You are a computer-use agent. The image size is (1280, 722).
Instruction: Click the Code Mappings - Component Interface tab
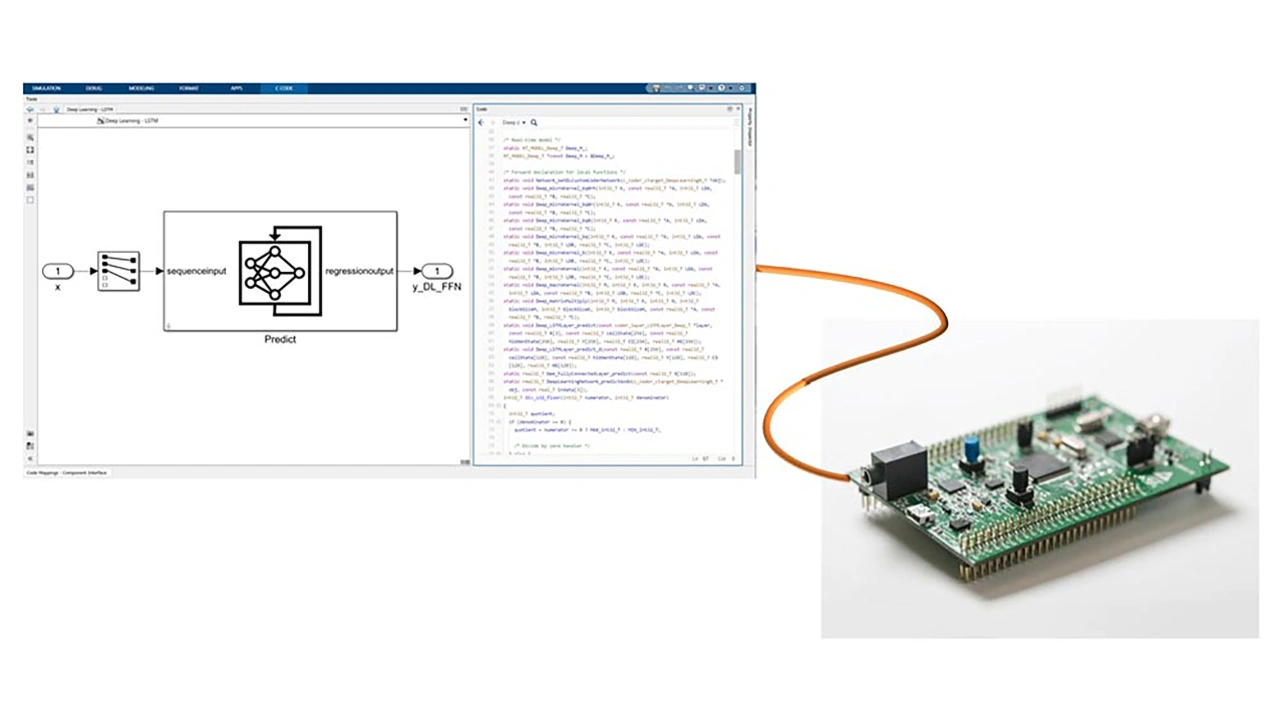point(68,472)
